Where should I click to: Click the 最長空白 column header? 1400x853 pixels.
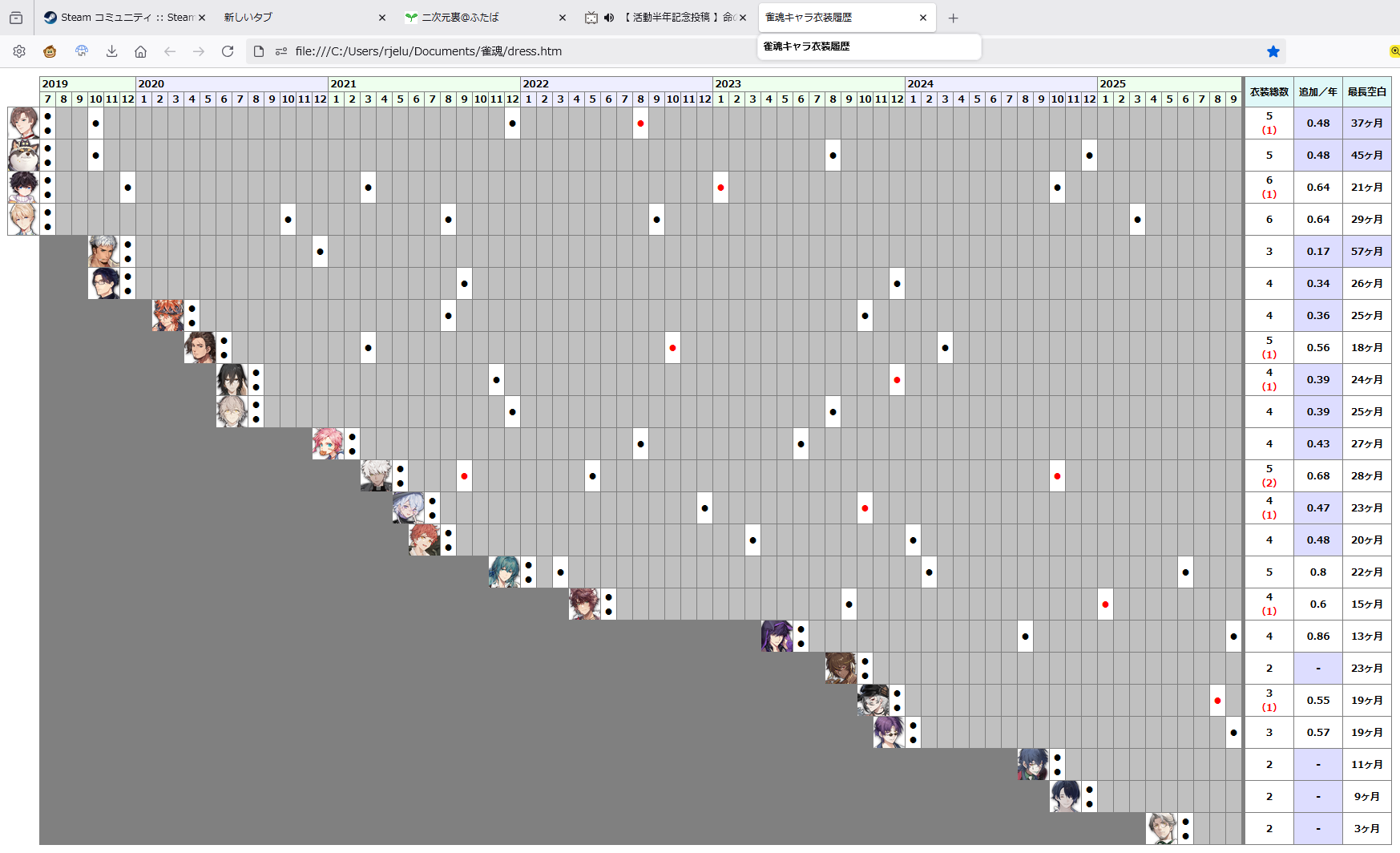(1366, 92)
